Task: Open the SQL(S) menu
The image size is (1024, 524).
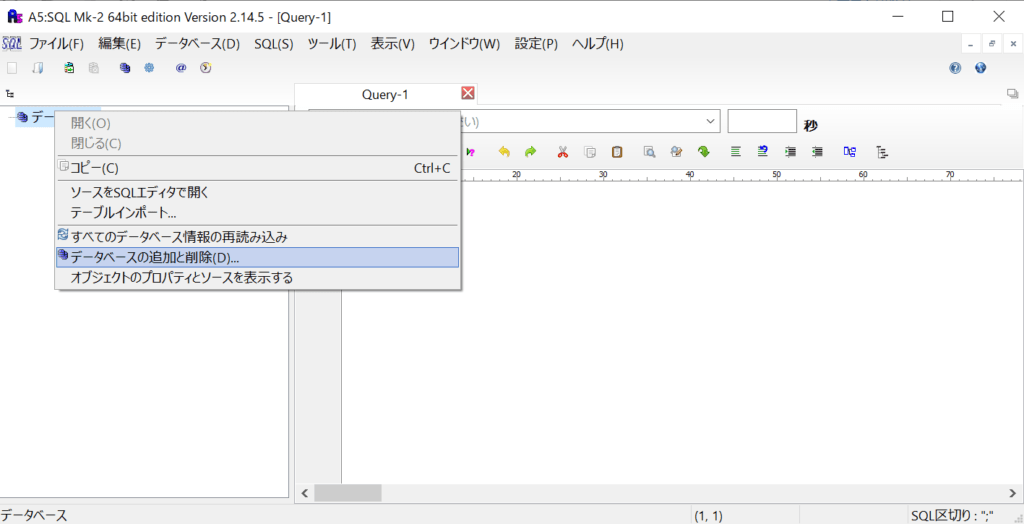Action: coord(274,44)
